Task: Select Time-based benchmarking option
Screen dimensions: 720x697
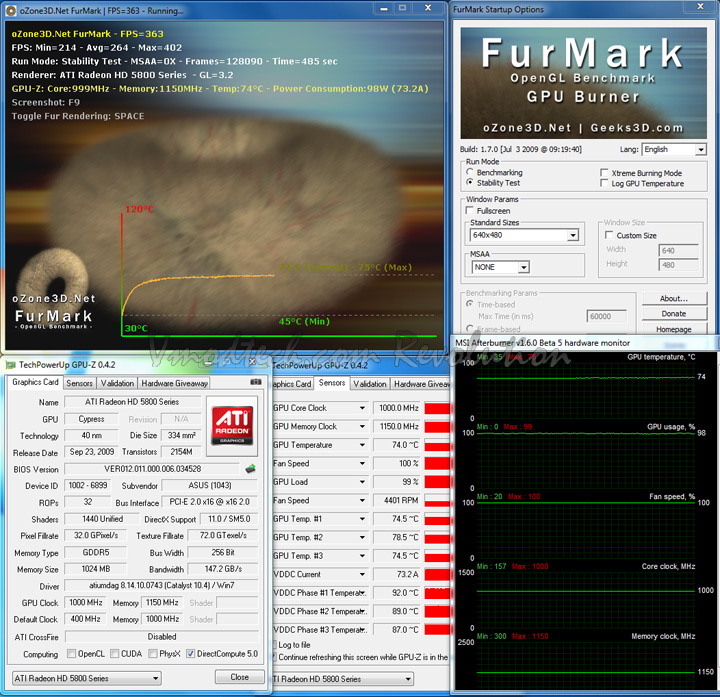Action: [x=470, y=304]
